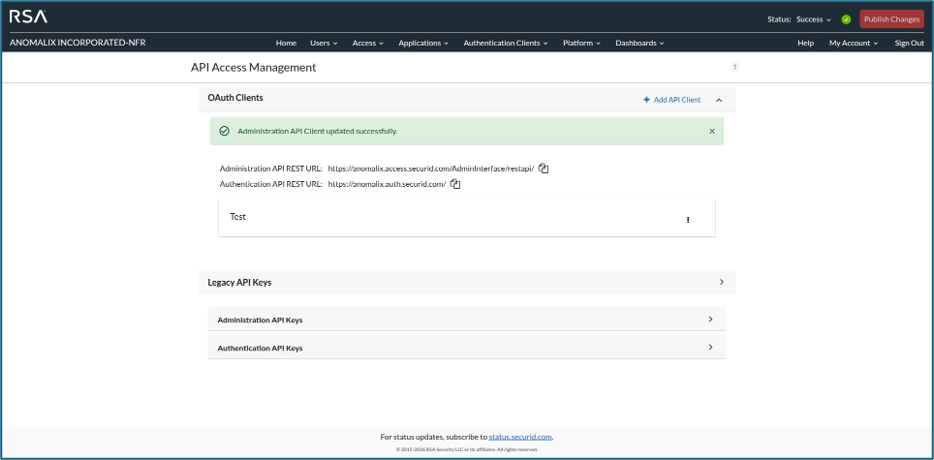Viewport: 934px width, 460px height.
Task: Click the Authentication API REST URL value
Action: pos(387,184)
